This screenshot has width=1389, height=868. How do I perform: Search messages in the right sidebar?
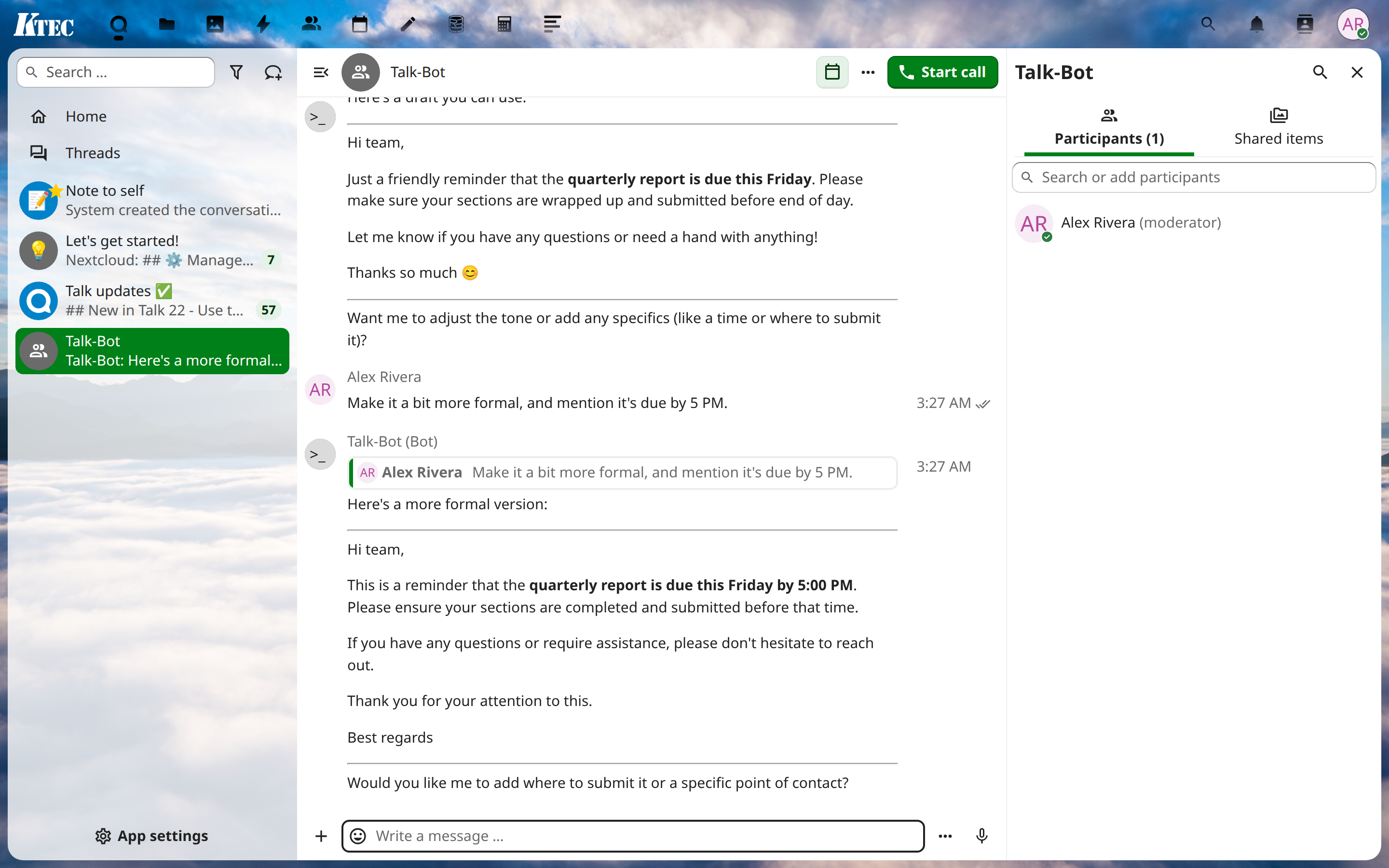point(1320,72)
